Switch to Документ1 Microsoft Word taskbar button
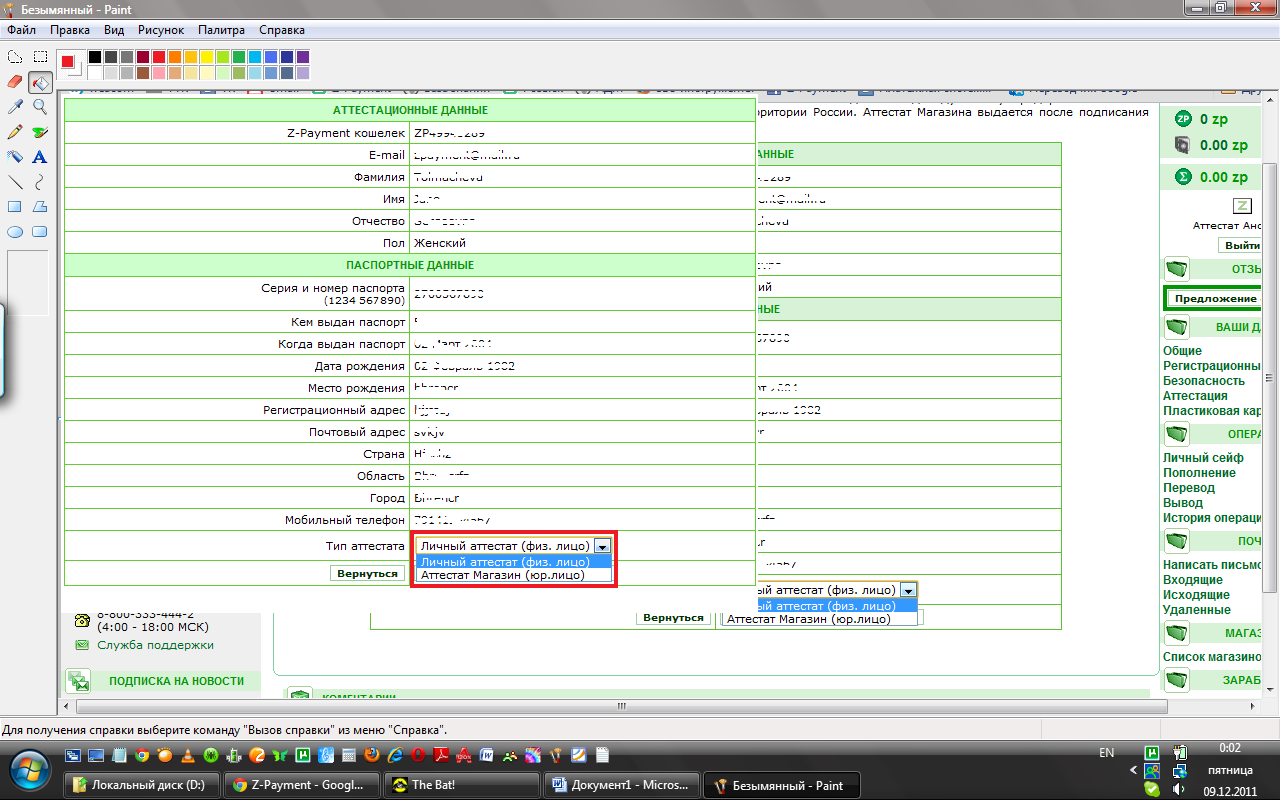The height and width of the screenshot is (800, 1280). click(620, 785)
